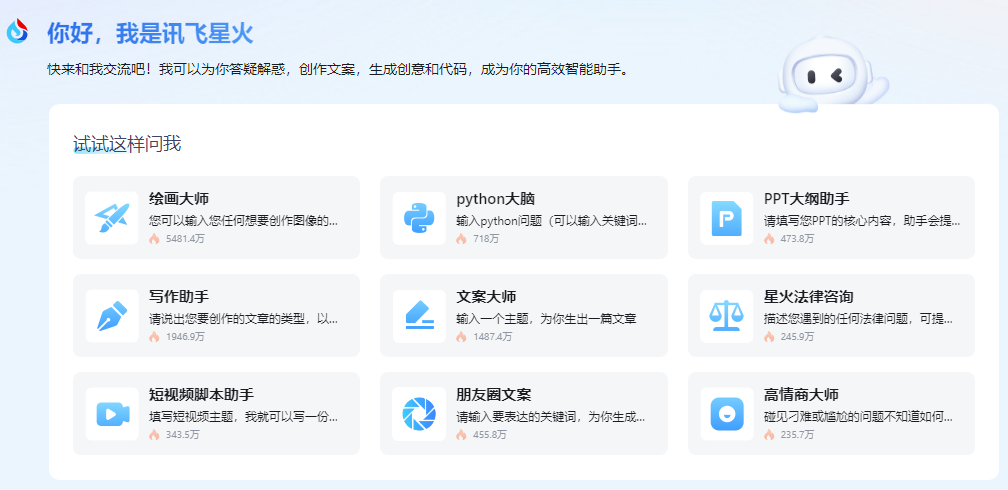
Task: Choose the 文案大师 card title
Action: (486, 296)
